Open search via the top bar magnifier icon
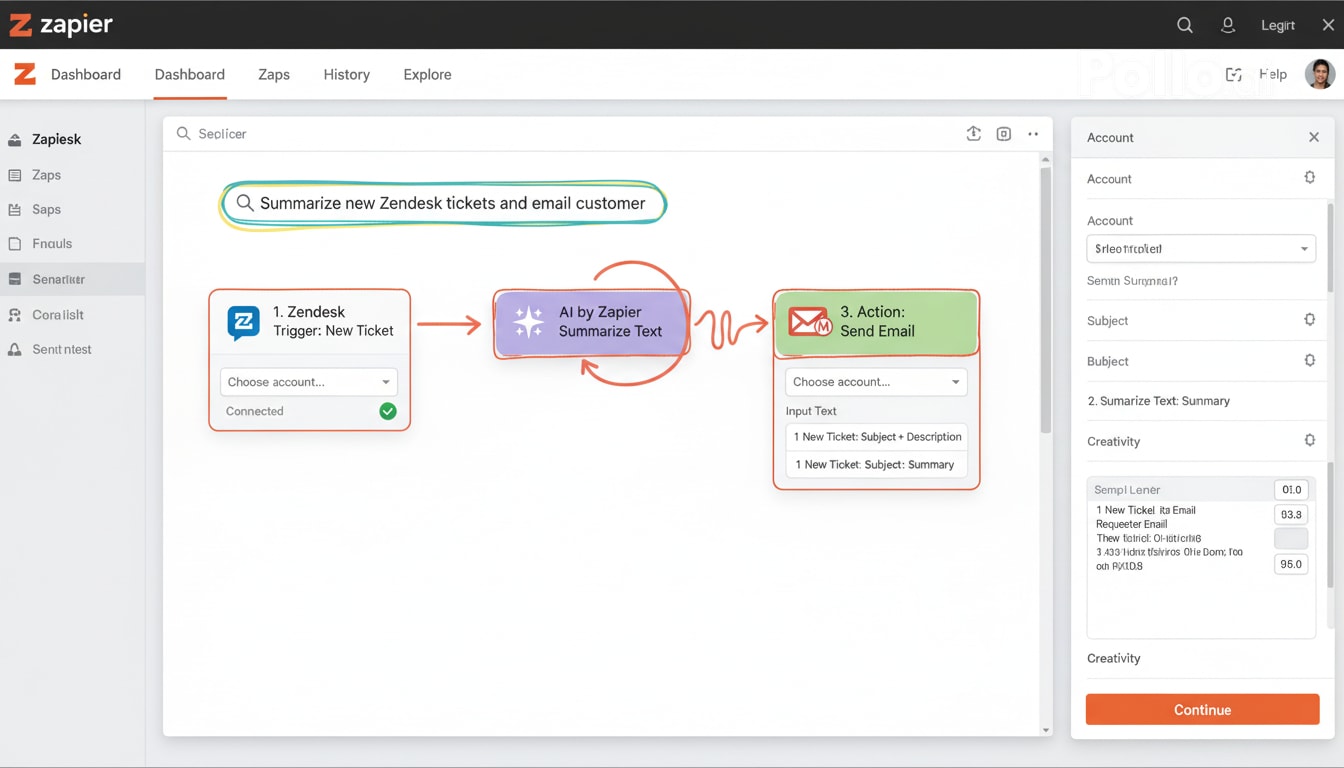 point(1185,25)
